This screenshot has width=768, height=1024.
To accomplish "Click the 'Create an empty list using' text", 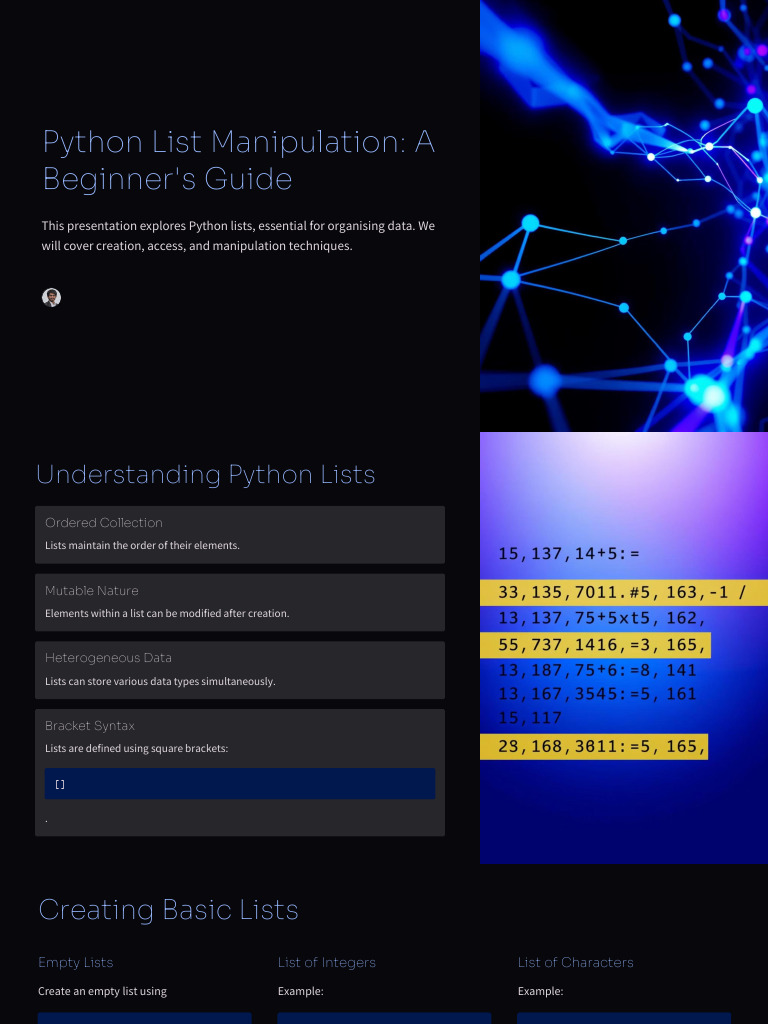I will click(x=102, y=991).
